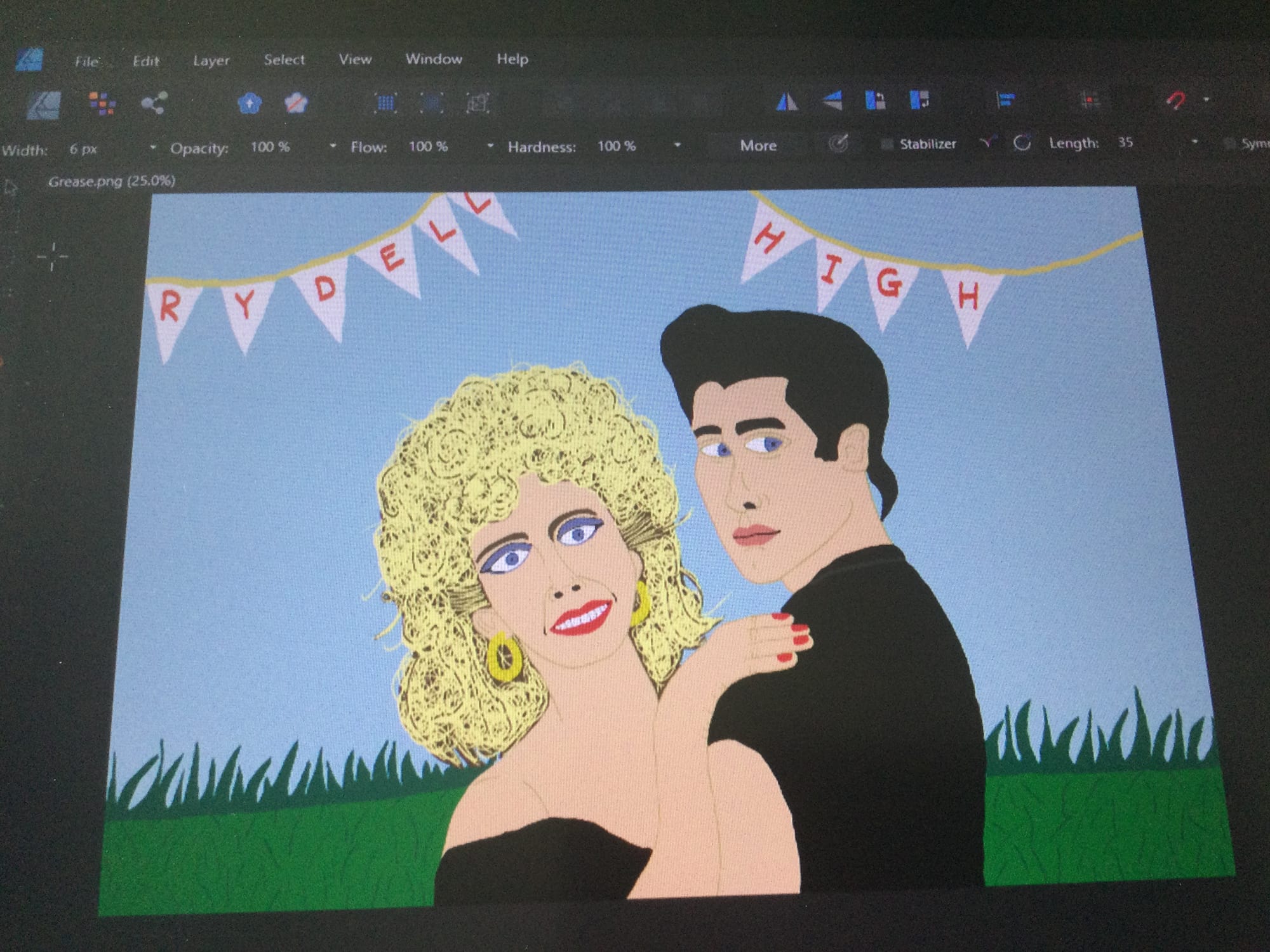The height and width of the screenshot is (952, 1270).
Task: Open the Select menu
Action: point(284,60)
